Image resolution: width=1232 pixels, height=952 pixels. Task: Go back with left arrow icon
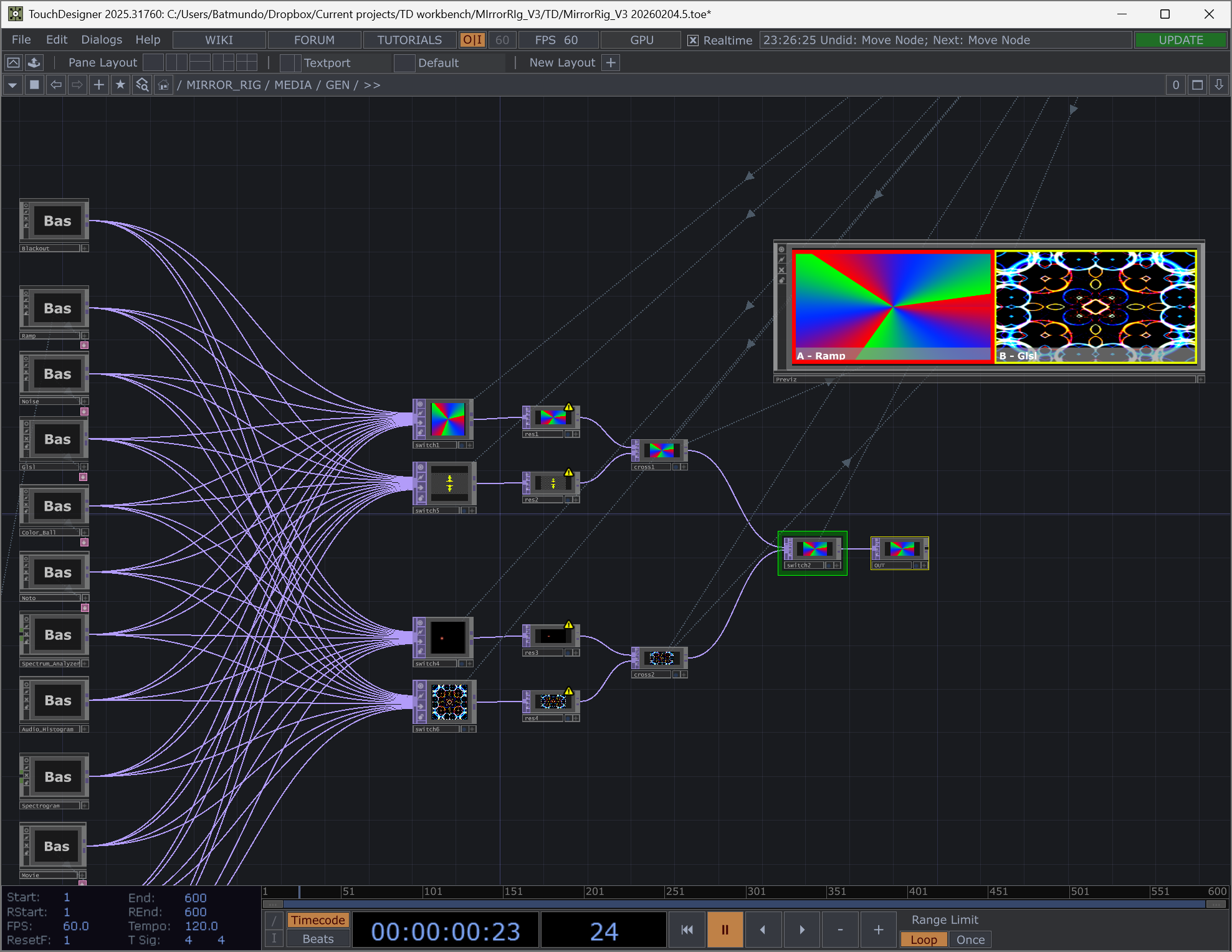(x=56, y=85)
